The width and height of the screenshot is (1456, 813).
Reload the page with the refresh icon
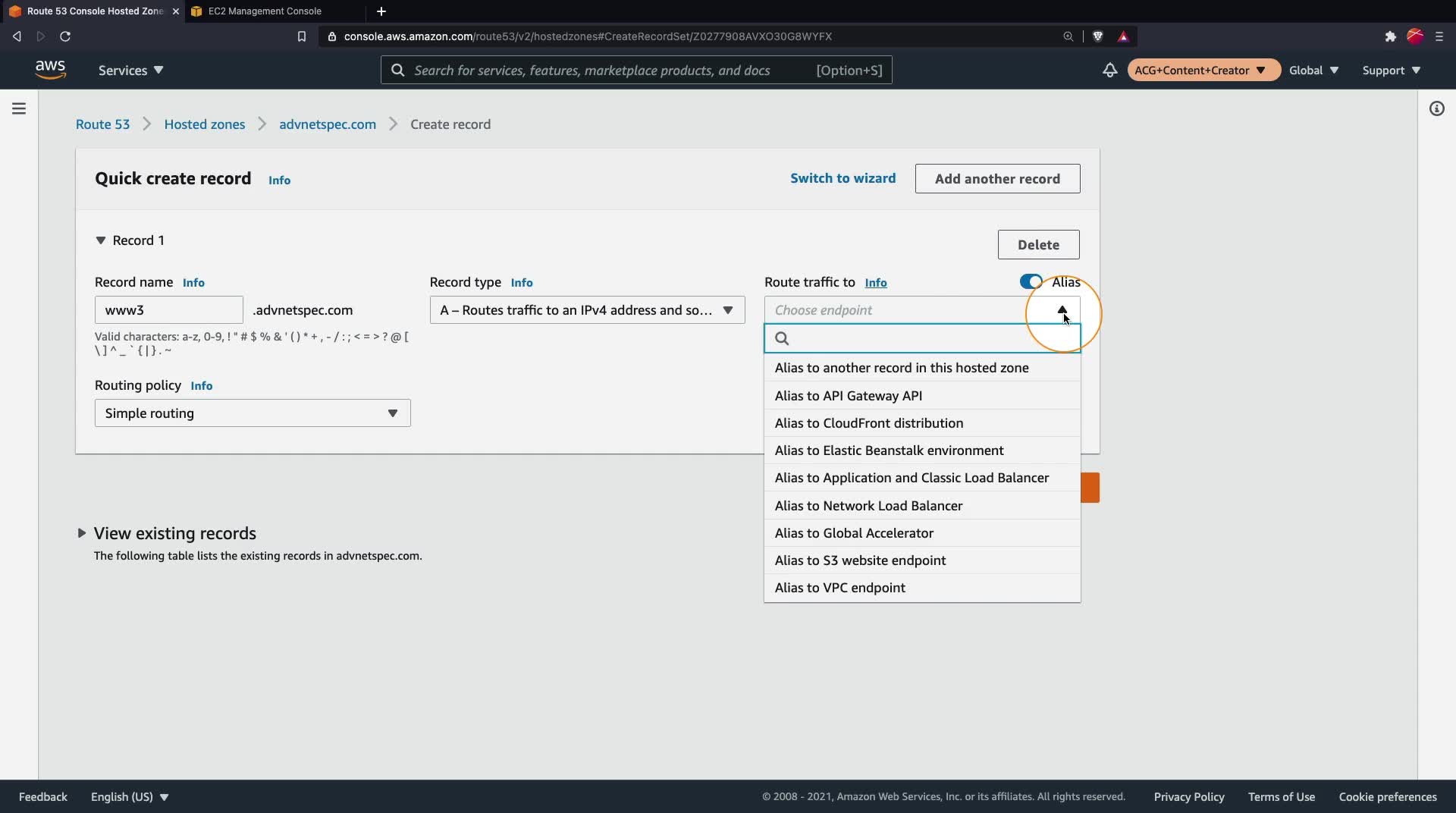(65, 36)
